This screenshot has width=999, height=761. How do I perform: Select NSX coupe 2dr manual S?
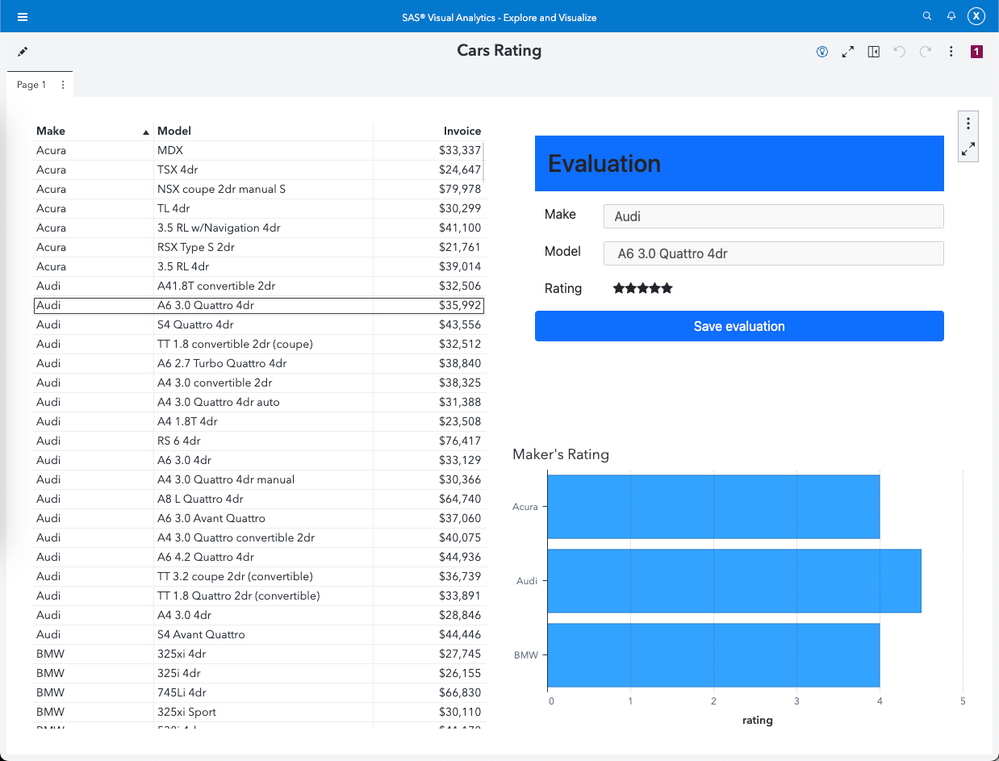coord(258,189)
